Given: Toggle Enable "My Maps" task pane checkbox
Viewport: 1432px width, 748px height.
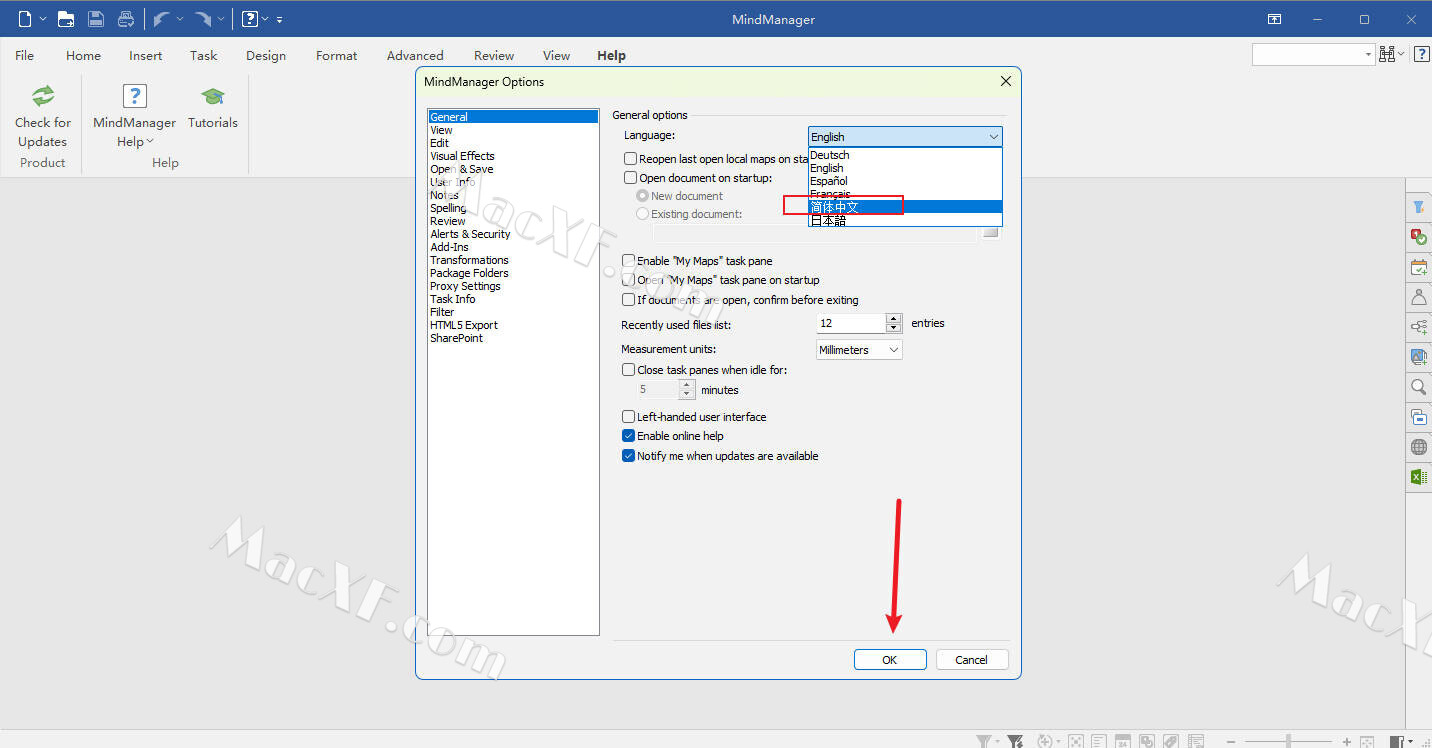Looking at the screenshot, I should [628, 261].
